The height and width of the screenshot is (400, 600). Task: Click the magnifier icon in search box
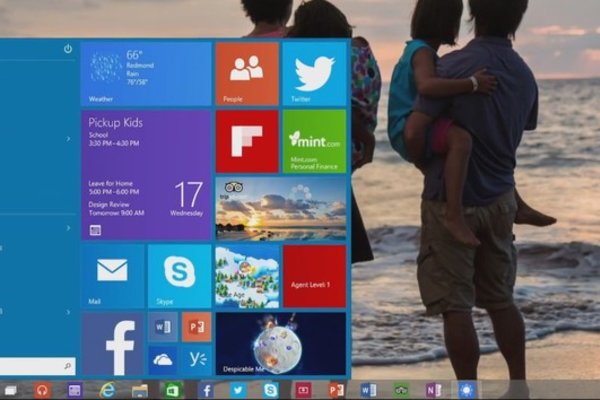67,366
